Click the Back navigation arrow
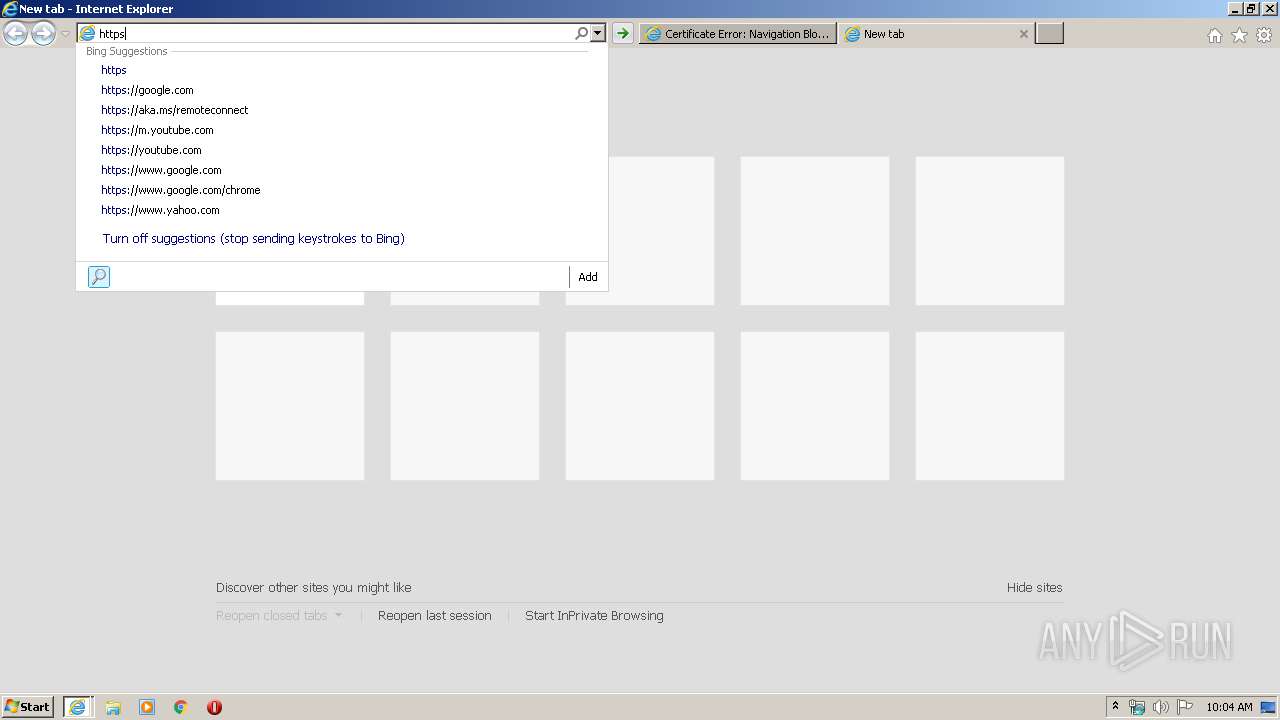The height and width of the screenshot is (720, 1280). click(x=16, y=34)
